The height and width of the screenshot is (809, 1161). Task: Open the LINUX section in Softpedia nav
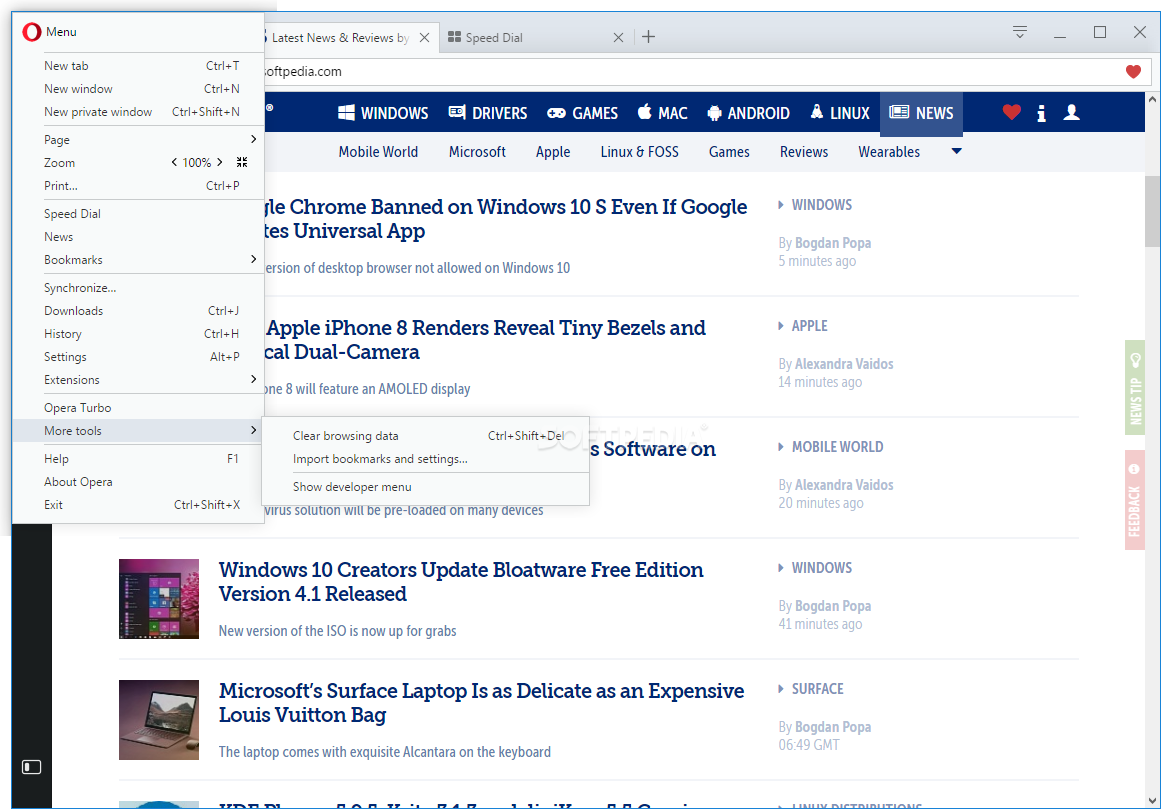(840, 113)
